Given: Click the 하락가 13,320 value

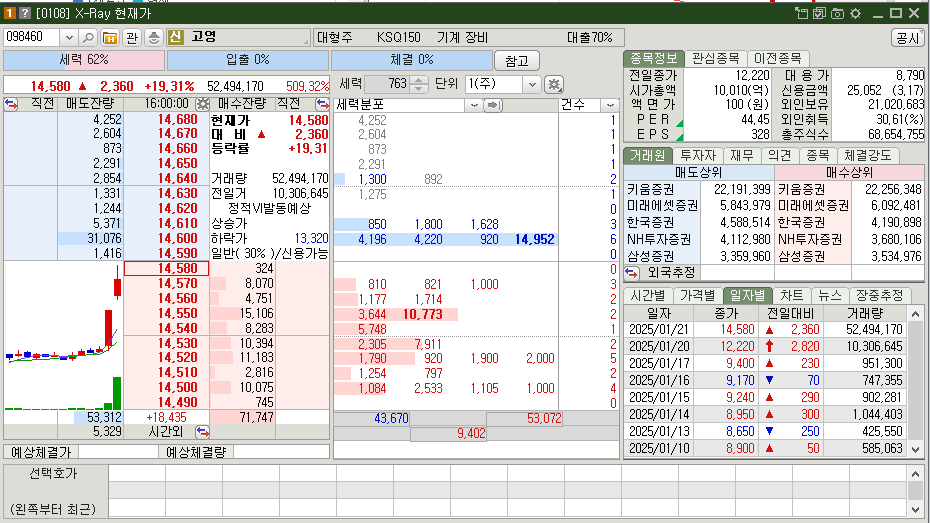Looking at the screenshot, I should [311, 238].
